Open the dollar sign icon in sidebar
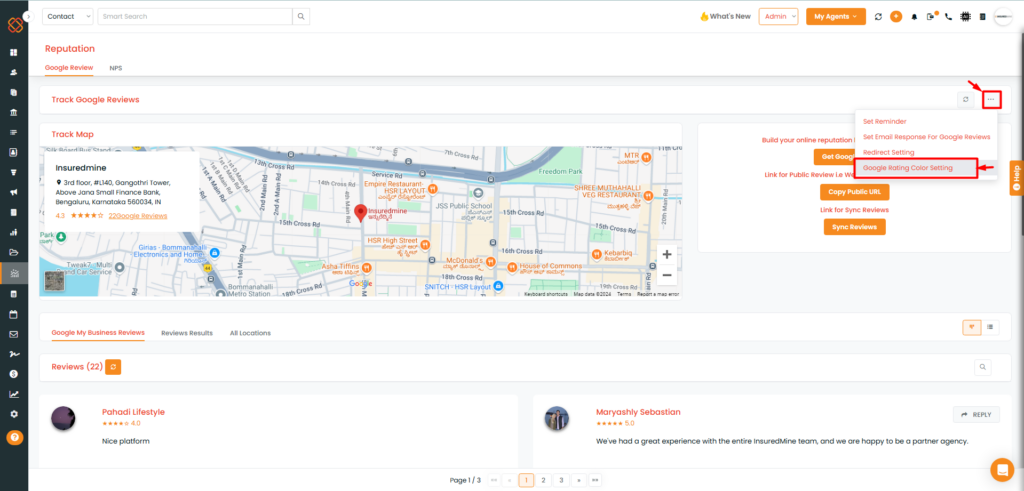Image resolution: width=1024 pixels, height=491 pixels. (14, 374)
